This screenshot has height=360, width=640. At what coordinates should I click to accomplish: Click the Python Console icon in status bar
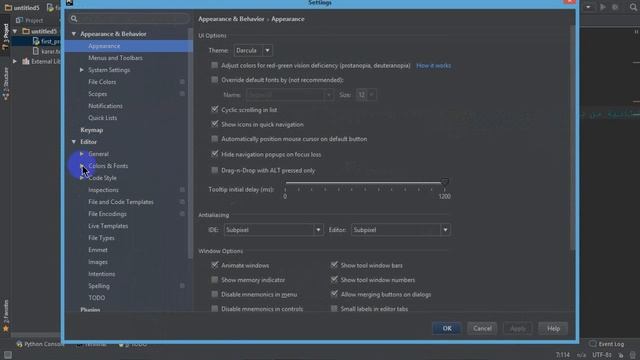click(x=19, y=344)
